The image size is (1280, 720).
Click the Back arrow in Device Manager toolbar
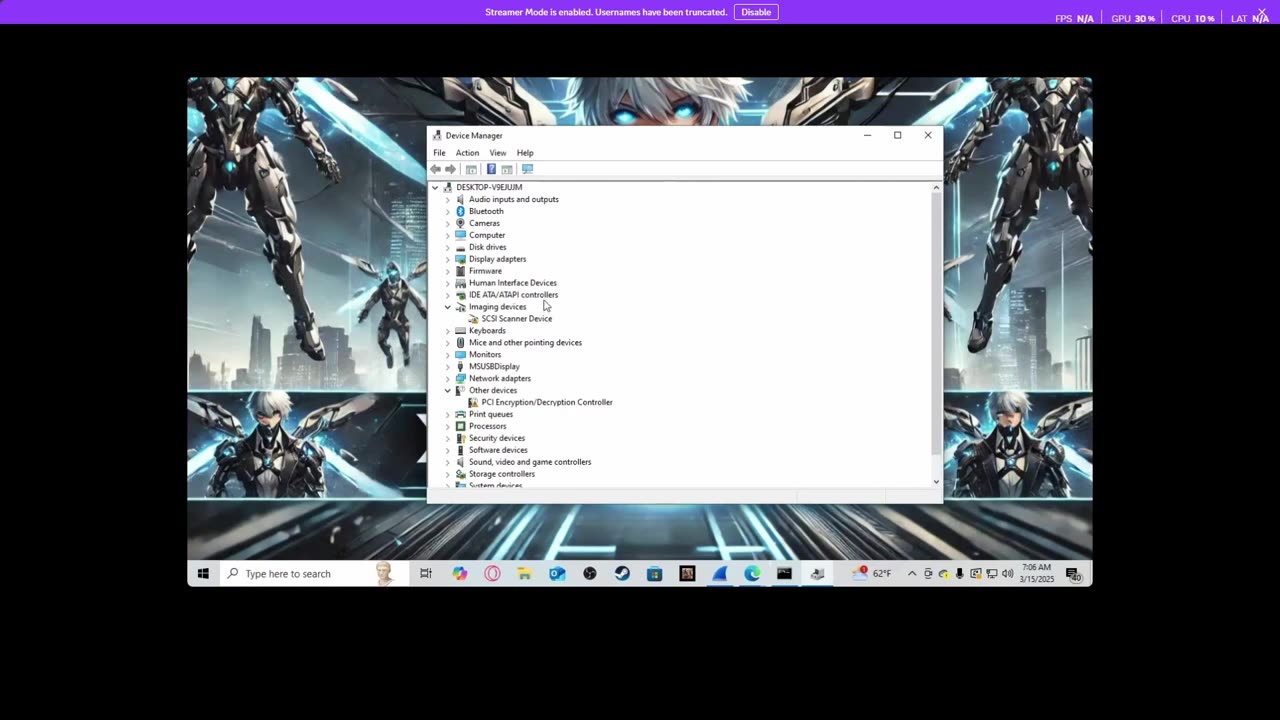point(435,169)
